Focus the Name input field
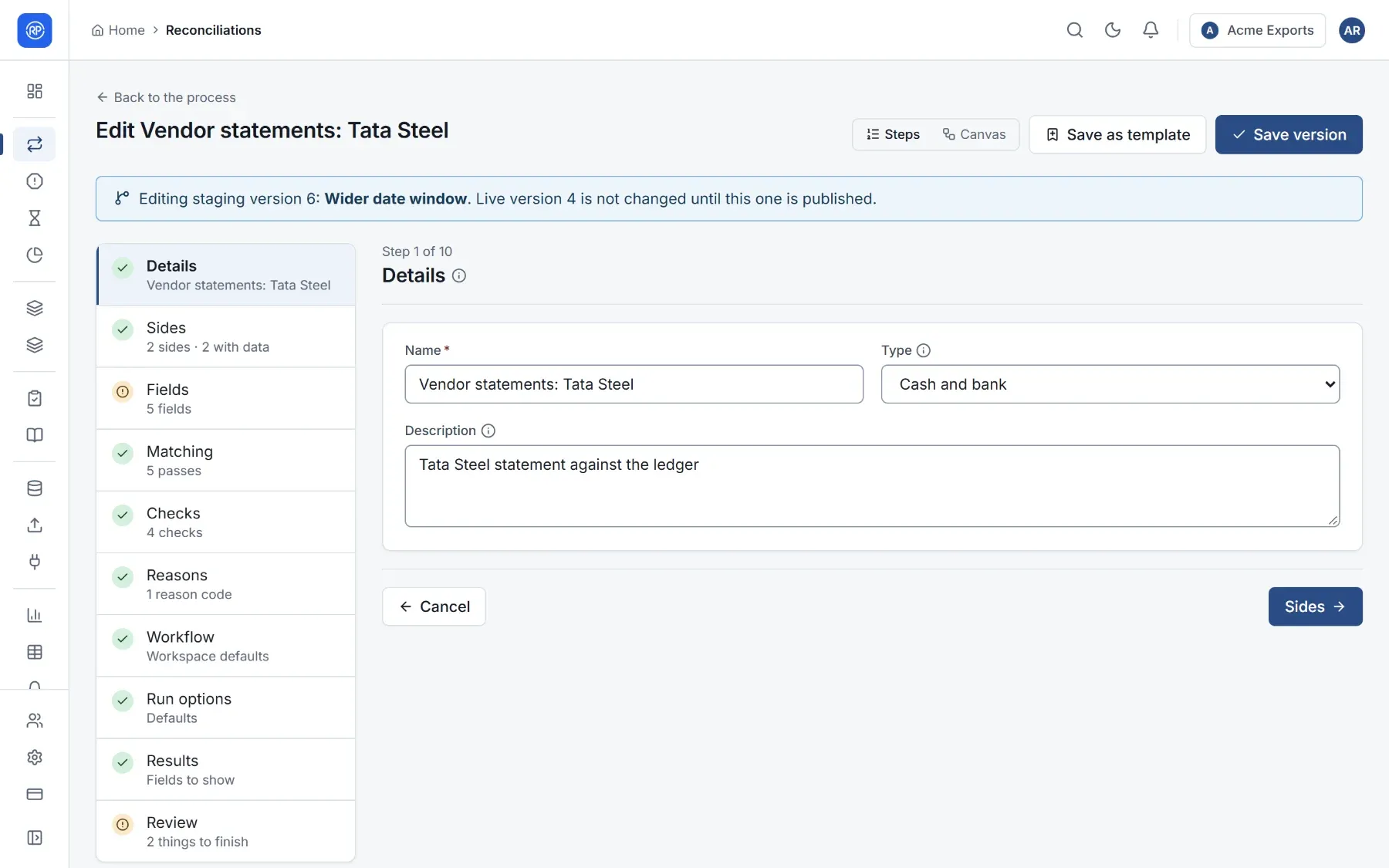This screenshot has height=868, width=1389. click(x=634, y=384)
